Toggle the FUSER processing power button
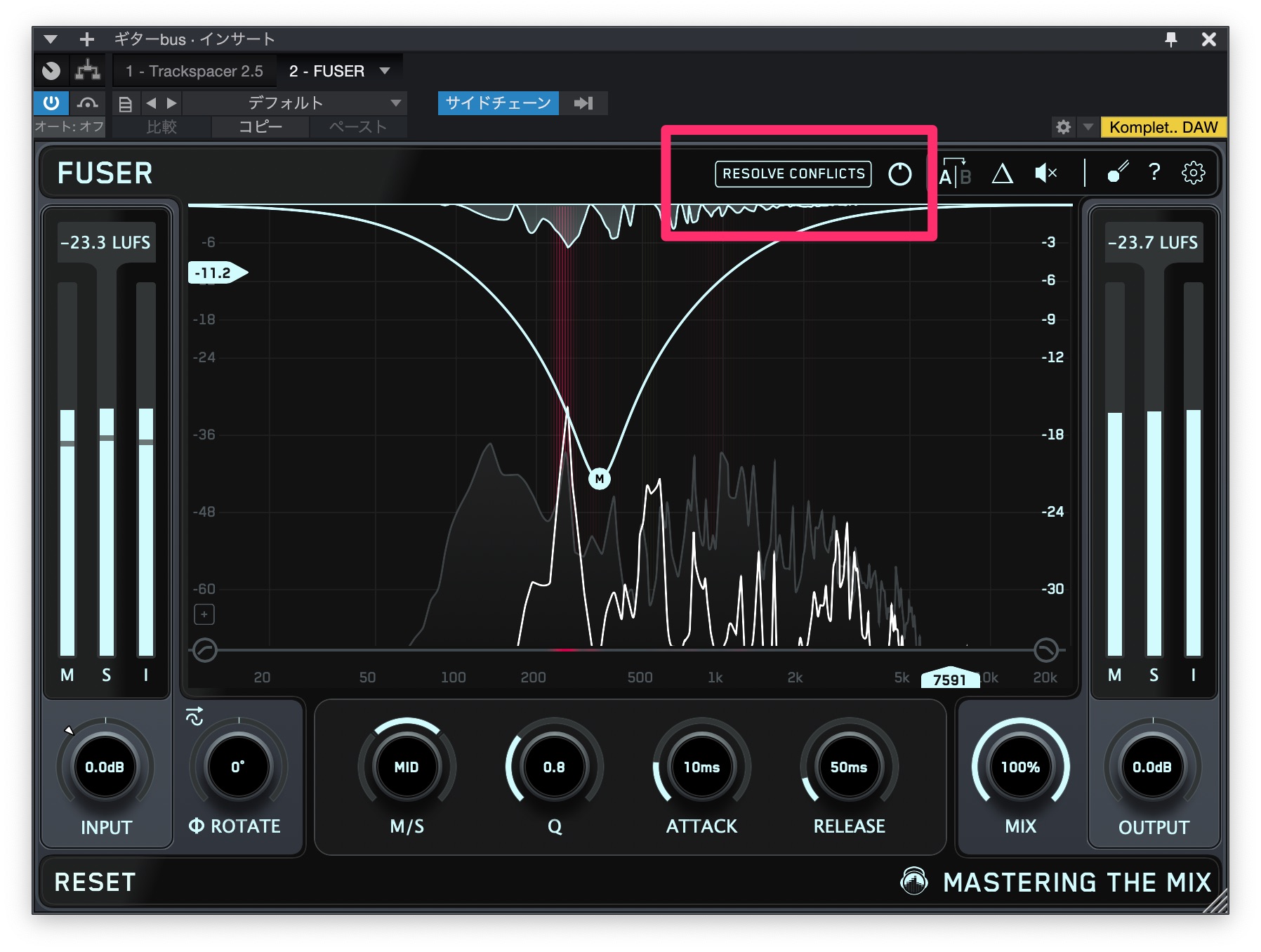1261x952 pixels. pos(899,174)
